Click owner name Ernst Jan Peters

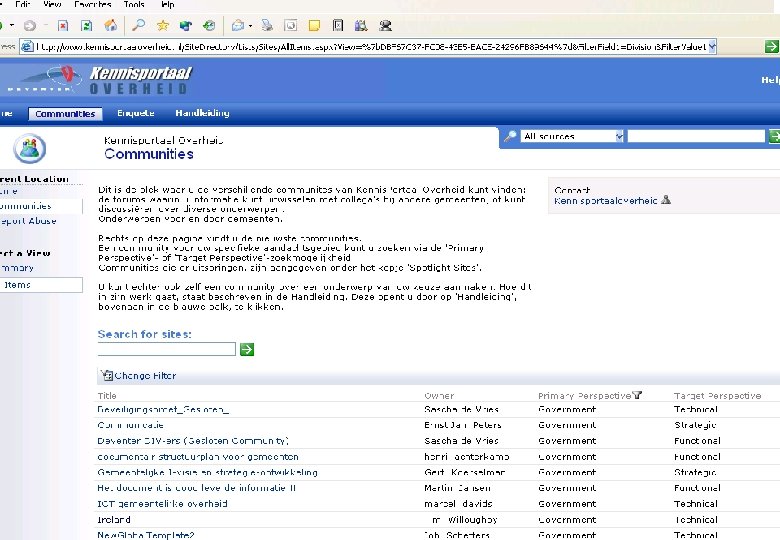[463, 425]
